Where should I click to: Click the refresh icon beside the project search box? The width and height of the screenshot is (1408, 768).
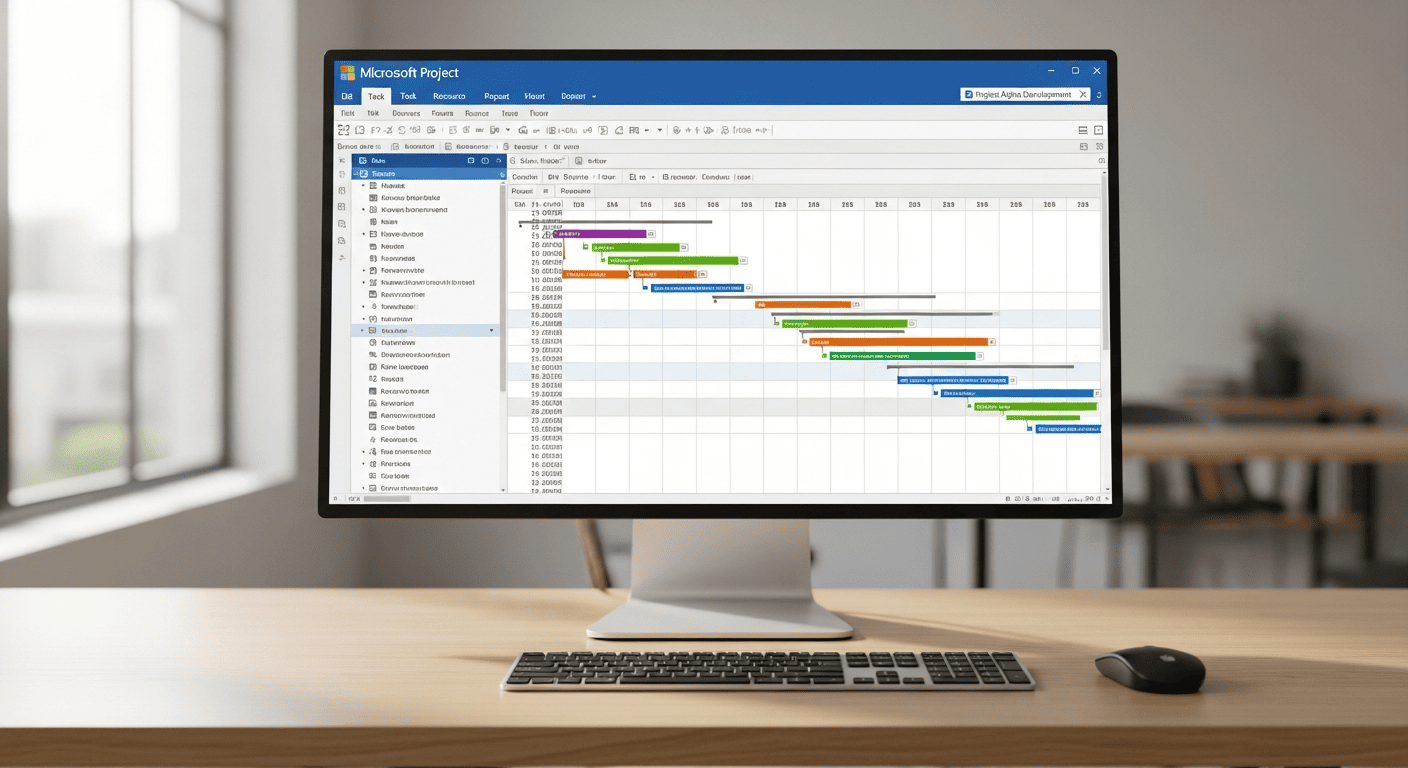pyautogui.click(x=1098, y=95)
